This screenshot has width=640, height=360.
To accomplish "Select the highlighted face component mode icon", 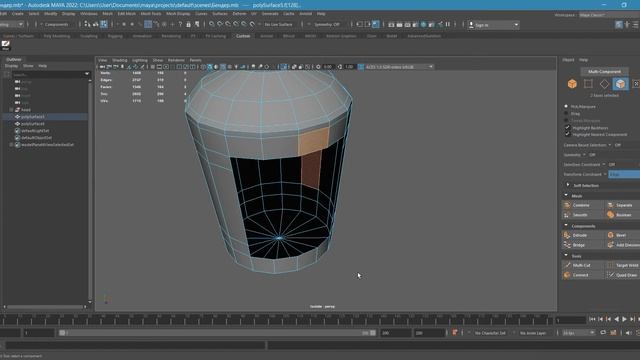I will point(620,84).
